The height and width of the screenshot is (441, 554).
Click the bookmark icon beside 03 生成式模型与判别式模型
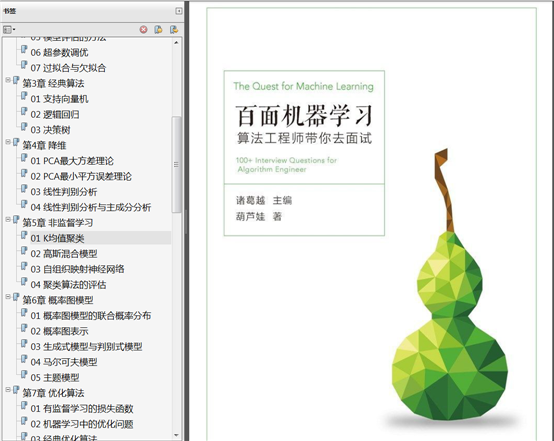point(24,344)
